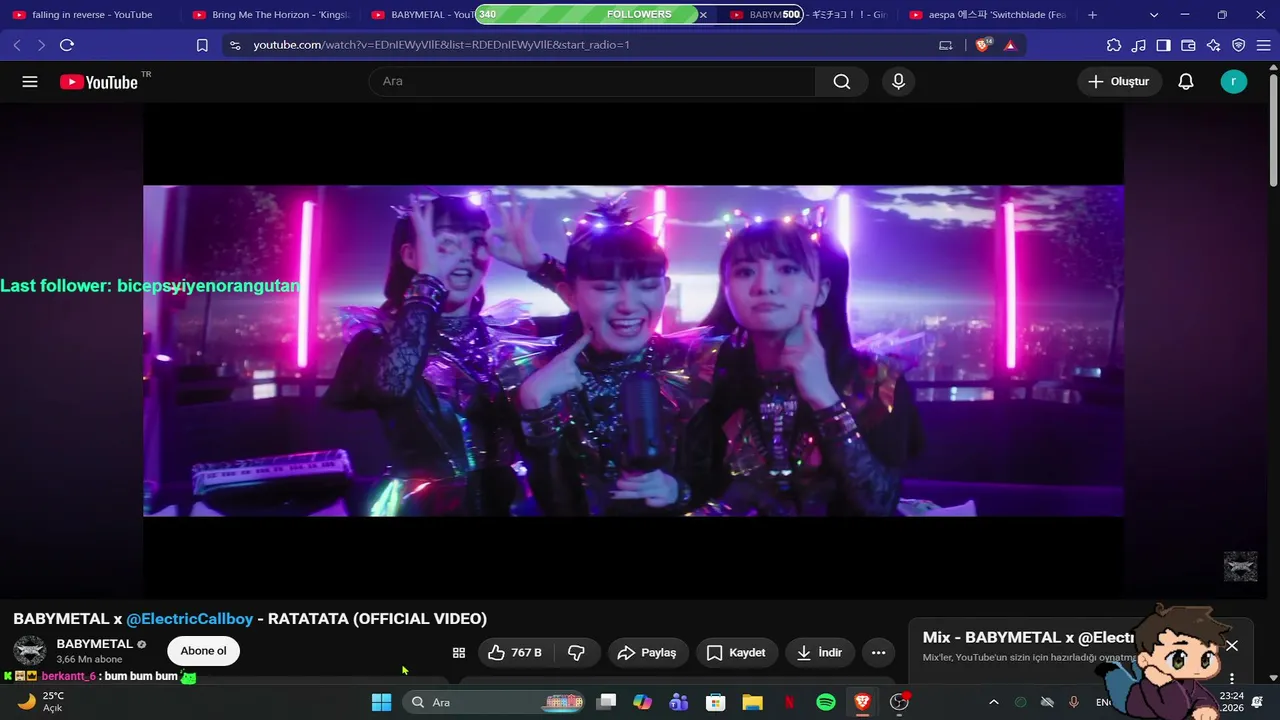Viewport: 1280px width, 720px height.
Task: Open the browser extensions puzzle icon
Action: (x=1114, y=45)
